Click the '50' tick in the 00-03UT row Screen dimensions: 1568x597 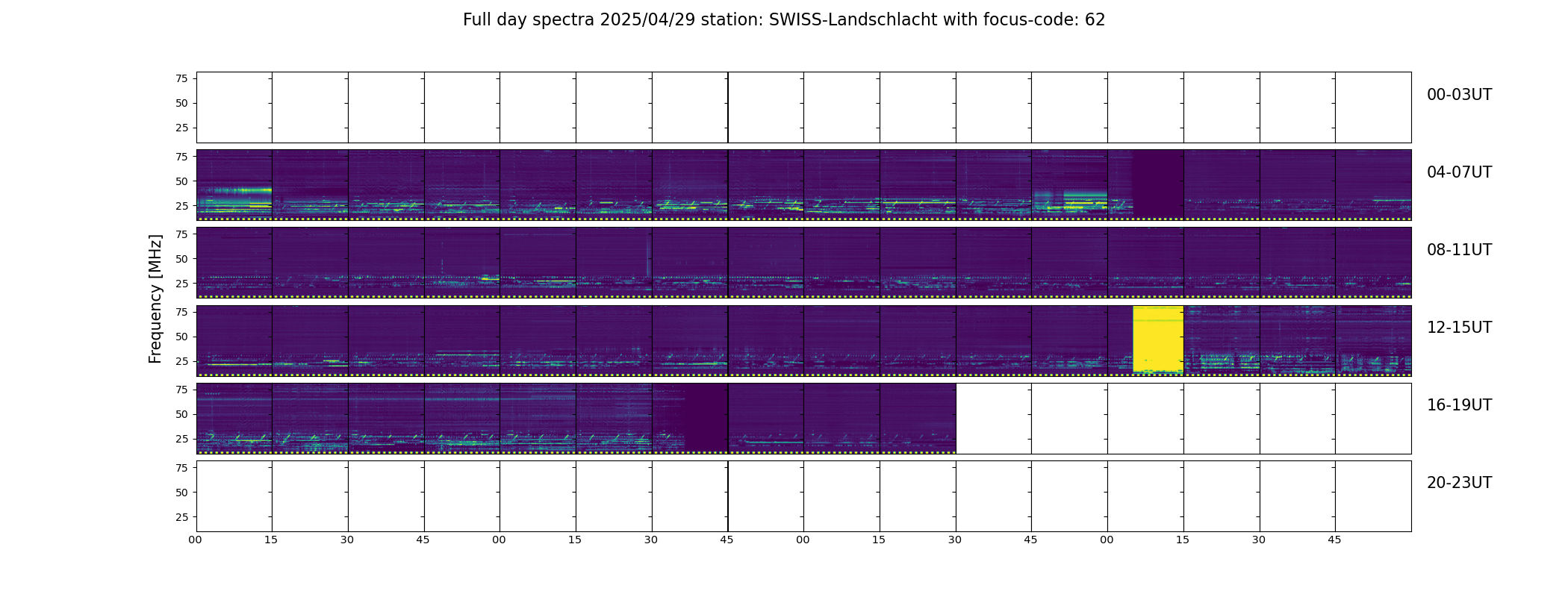(x=181, y=103)
